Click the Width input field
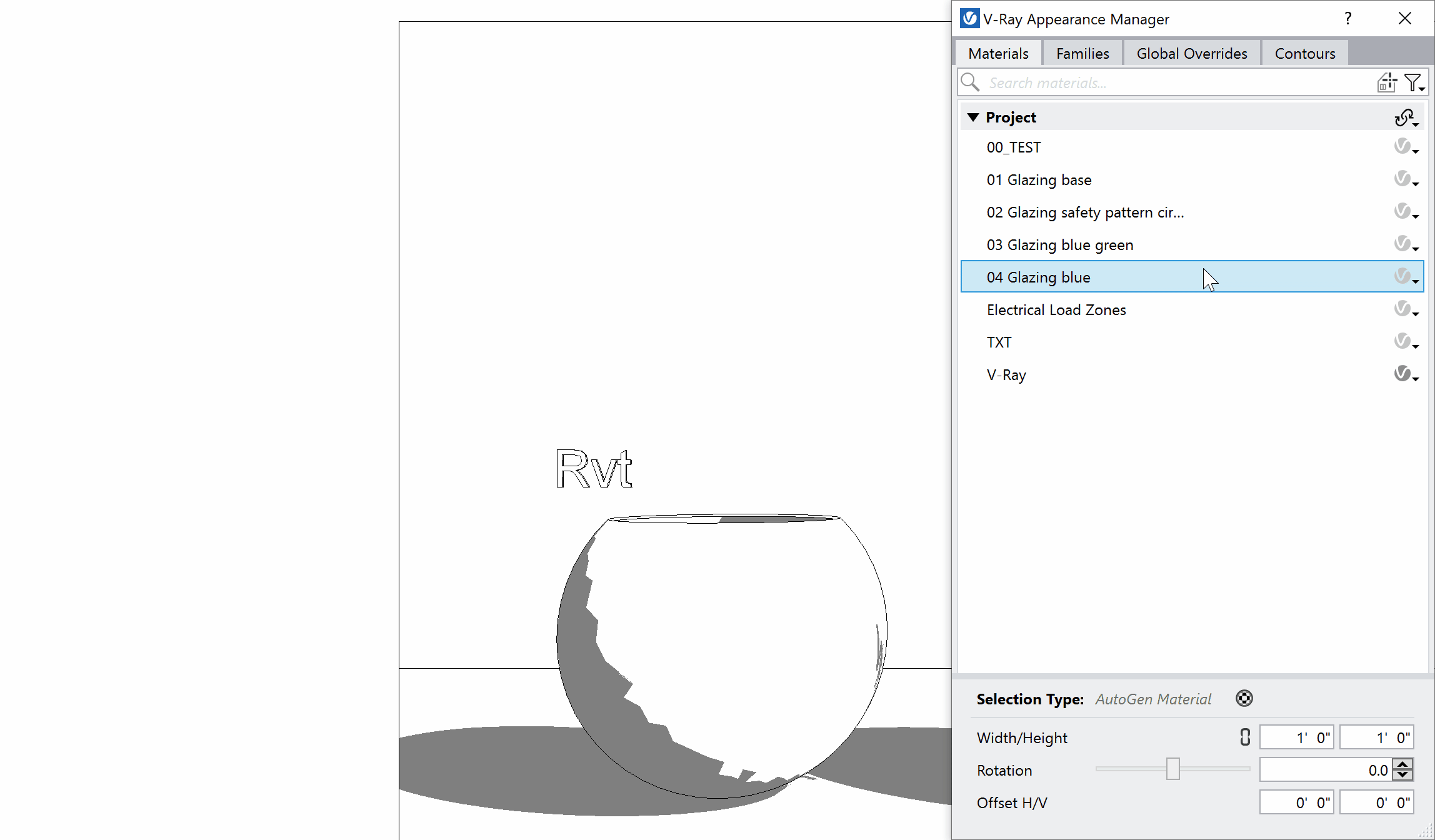Screen dimensions: 1435x840 pyautogui.click(x=1297, y=737)
